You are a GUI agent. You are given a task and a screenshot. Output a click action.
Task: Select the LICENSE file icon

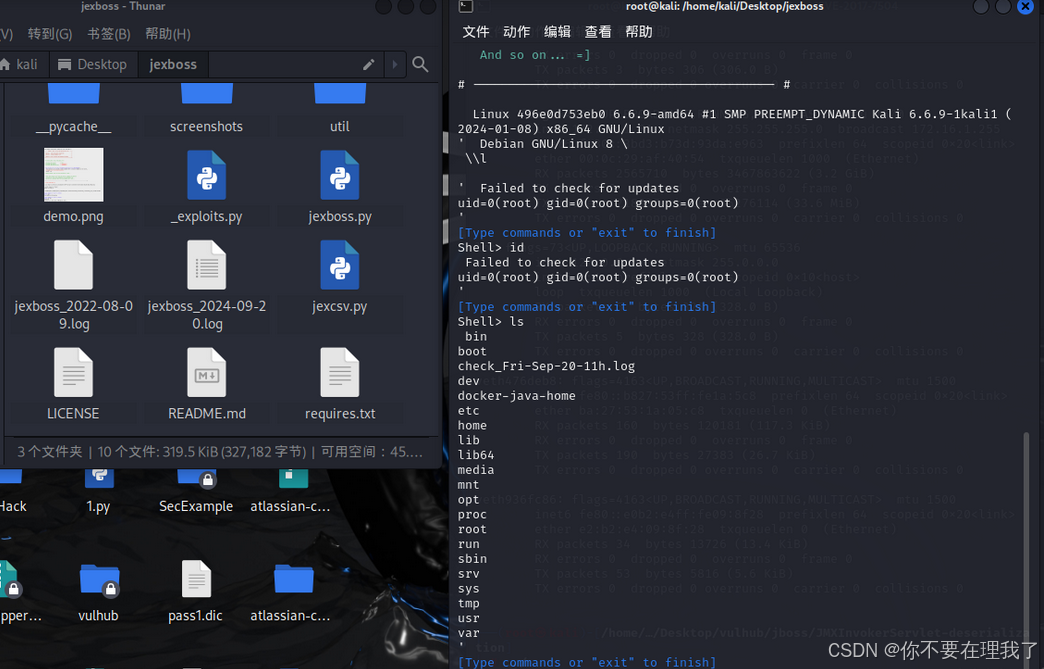tap(73, 372)
